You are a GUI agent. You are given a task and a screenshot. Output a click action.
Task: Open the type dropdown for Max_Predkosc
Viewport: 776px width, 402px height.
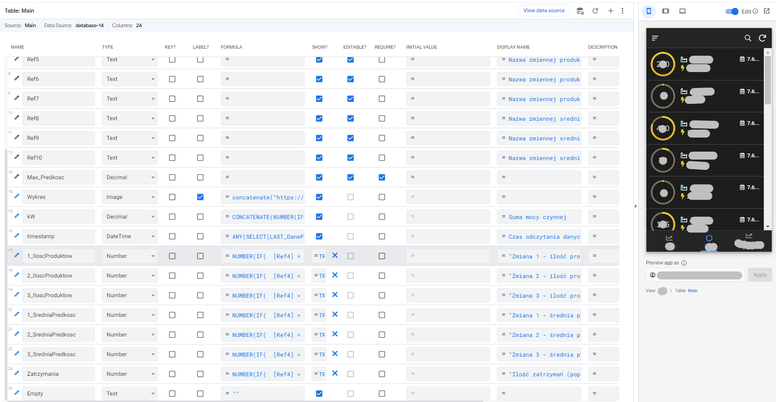coord(130,177)
